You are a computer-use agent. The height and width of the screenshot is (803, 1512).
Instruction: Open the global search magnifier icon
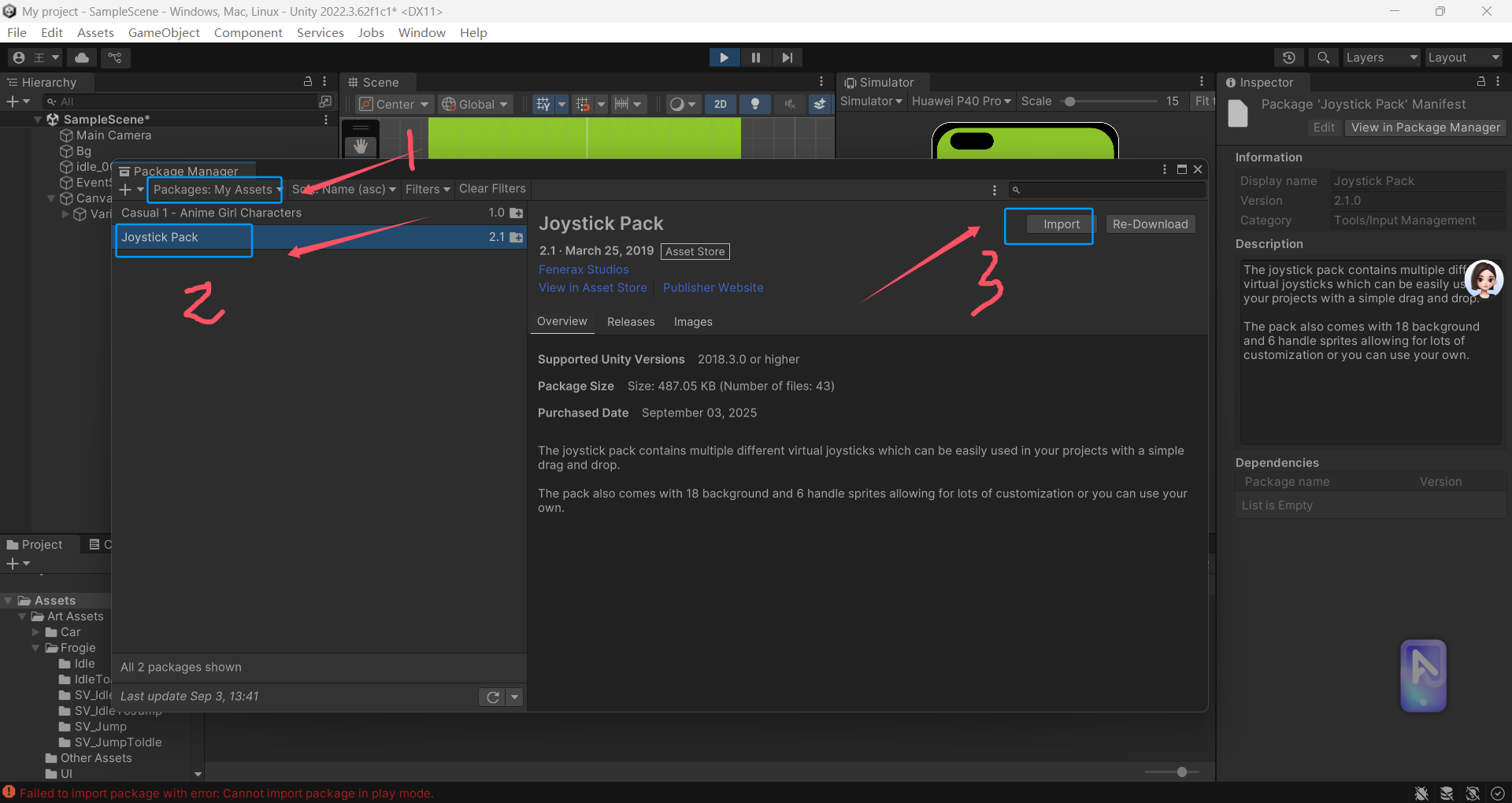coord(1323,57)
